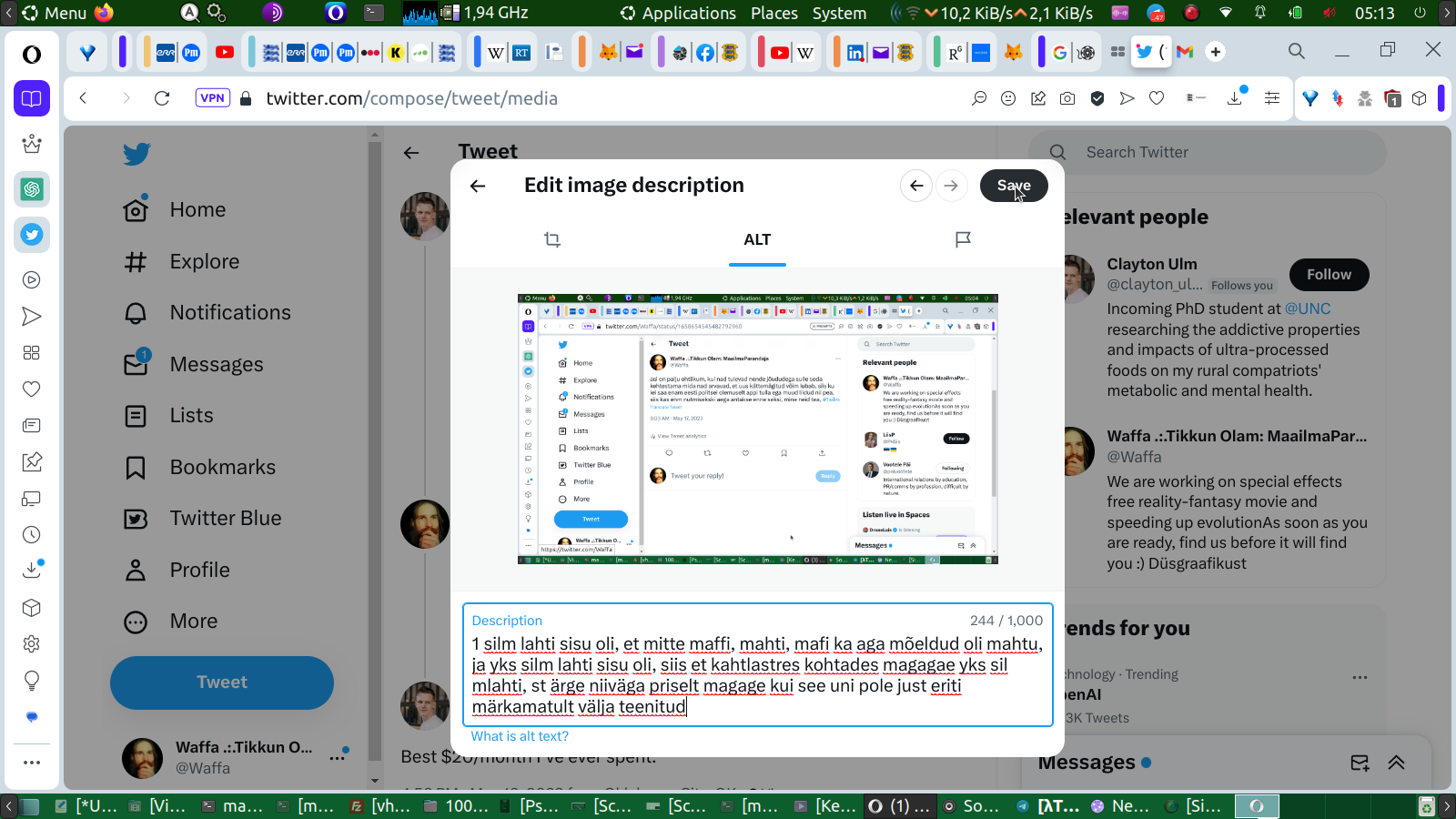This screenshot has width=1456, height=819.
Task: Follow Clayton Ulm
Action: (1330, 275)
